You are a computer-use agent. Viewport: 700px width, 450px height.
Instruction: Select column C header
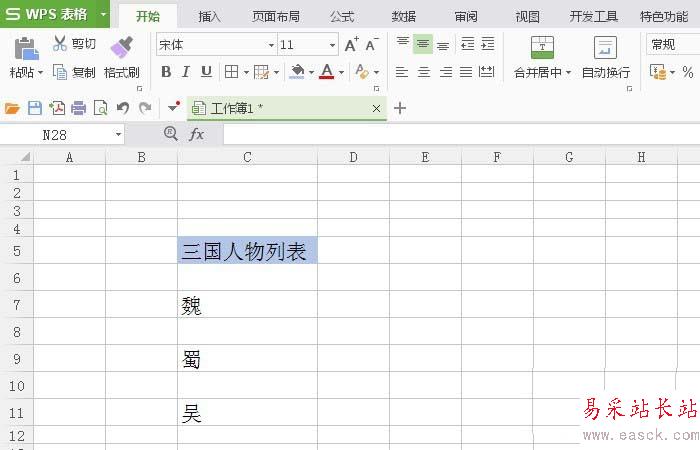click(x=247, y=157)
